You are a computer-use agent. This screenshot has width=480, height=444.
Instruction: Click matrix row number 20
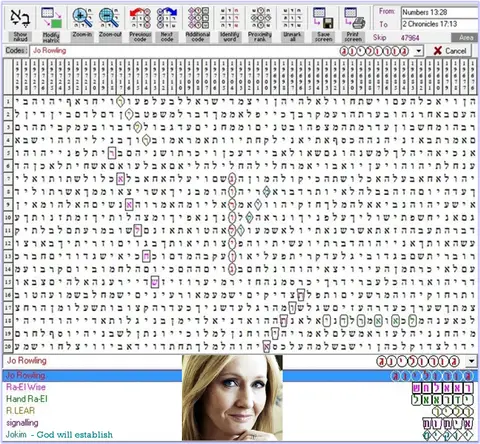click(8, 347)
